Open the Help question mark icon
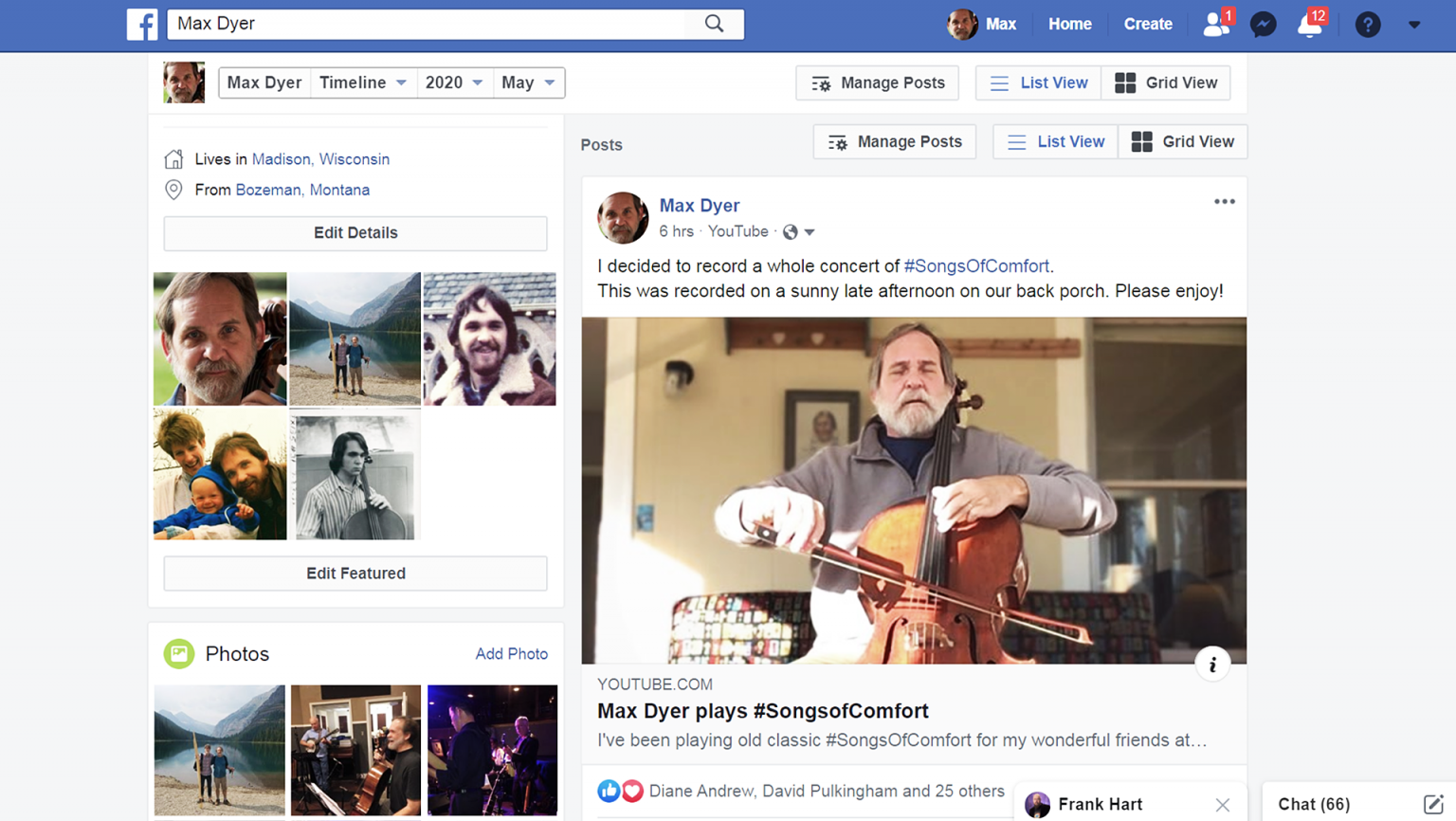The image size is (1456, 821). 1368,24
